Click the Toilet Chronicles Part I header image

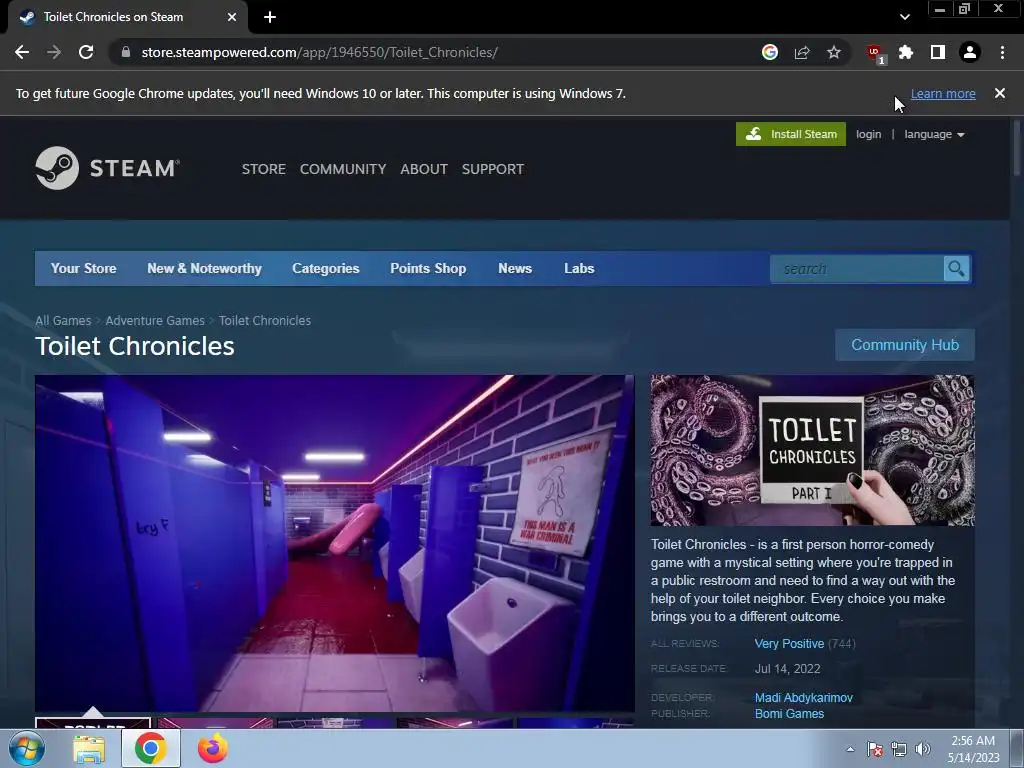(812, 450)
